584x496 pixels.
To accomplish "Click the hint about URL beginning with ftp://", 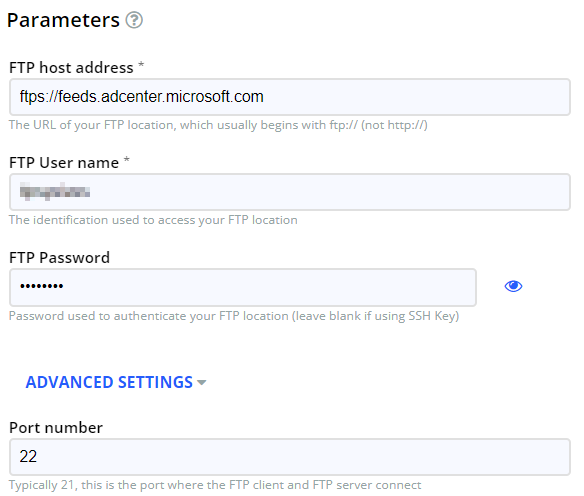I will click(x=218, y=125).
